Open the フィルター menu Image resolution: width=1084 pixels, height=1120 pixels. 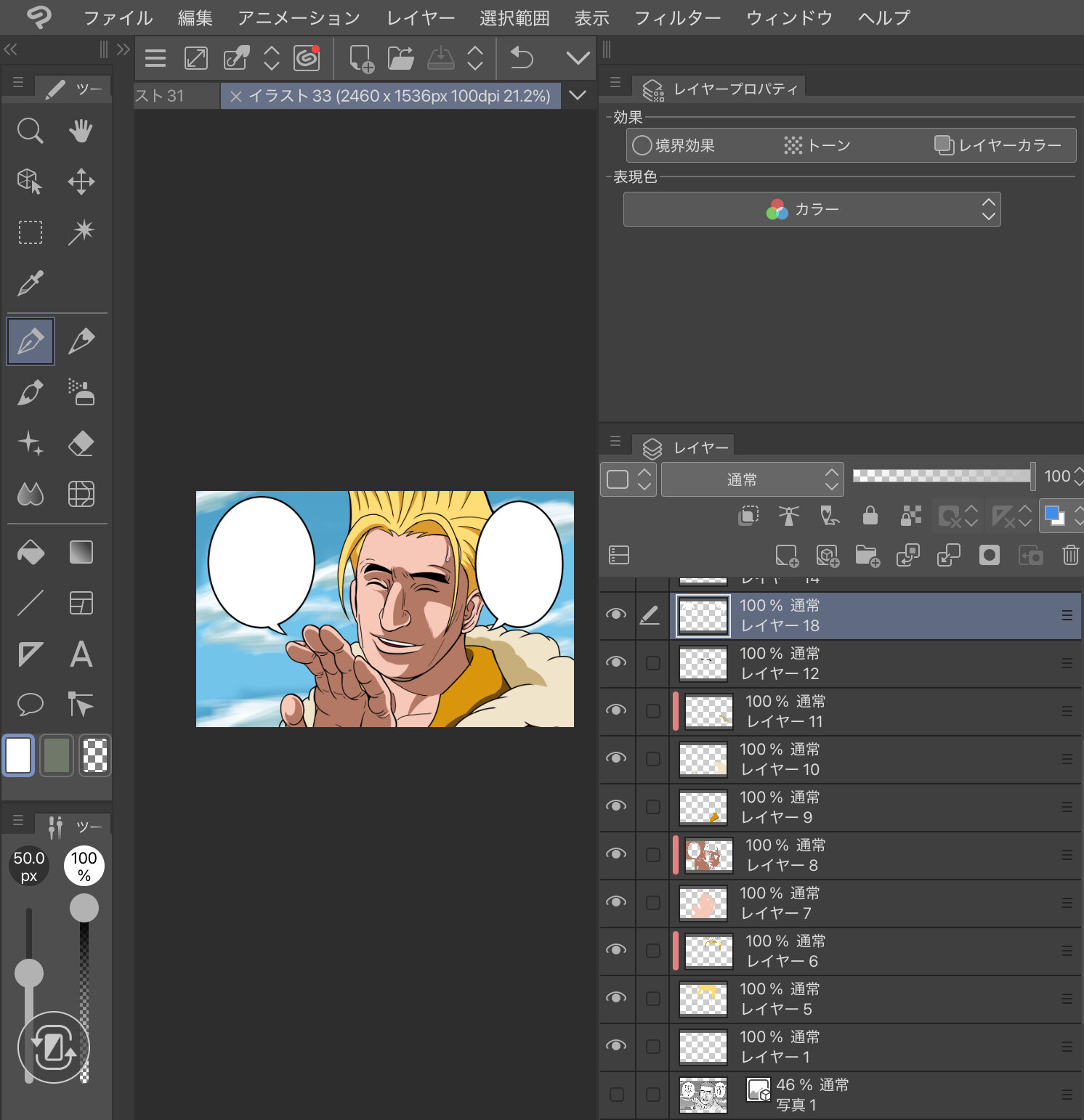click(677, 17)
